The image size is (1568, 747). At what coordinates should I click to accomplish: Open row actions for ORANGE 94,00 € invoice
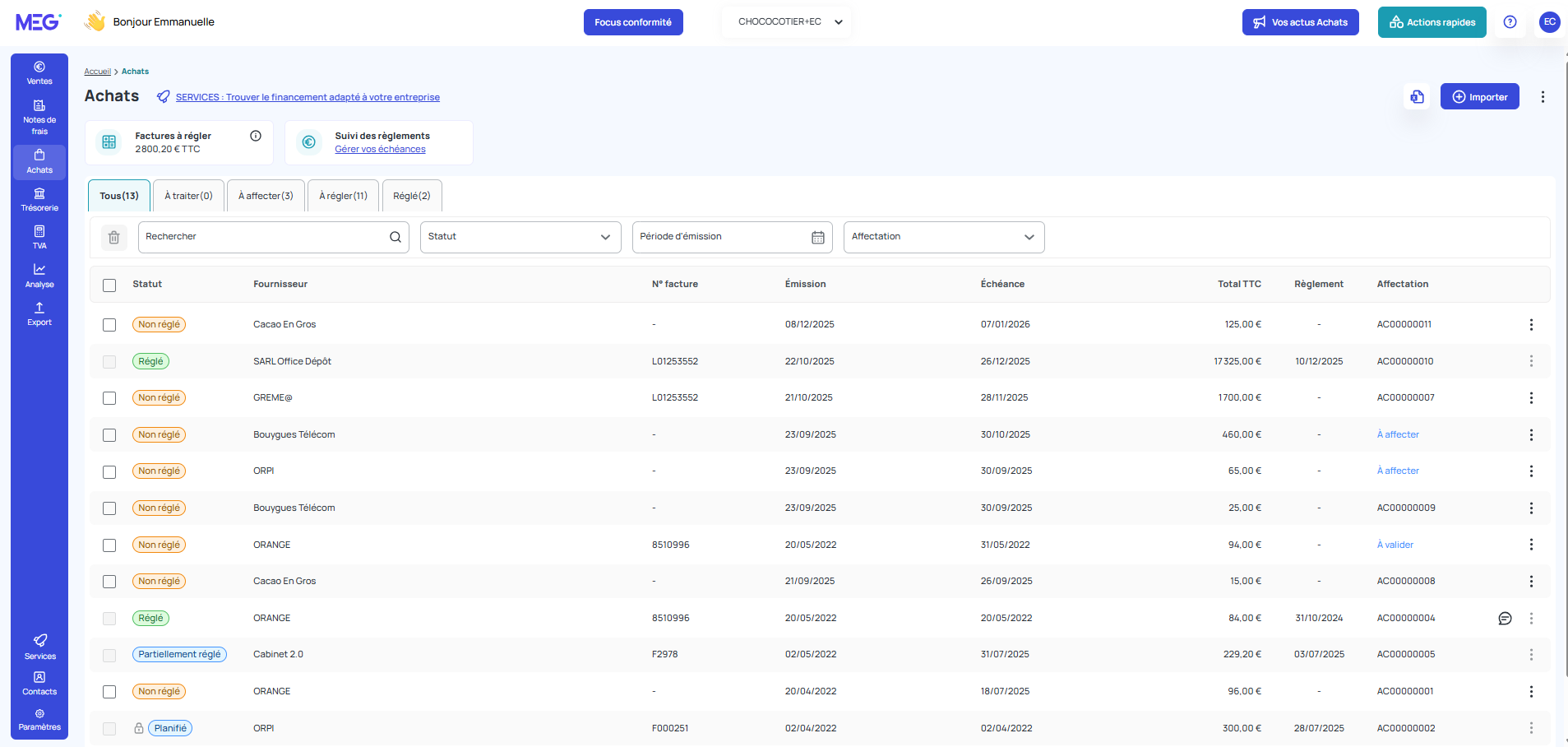pos(1531,545)
